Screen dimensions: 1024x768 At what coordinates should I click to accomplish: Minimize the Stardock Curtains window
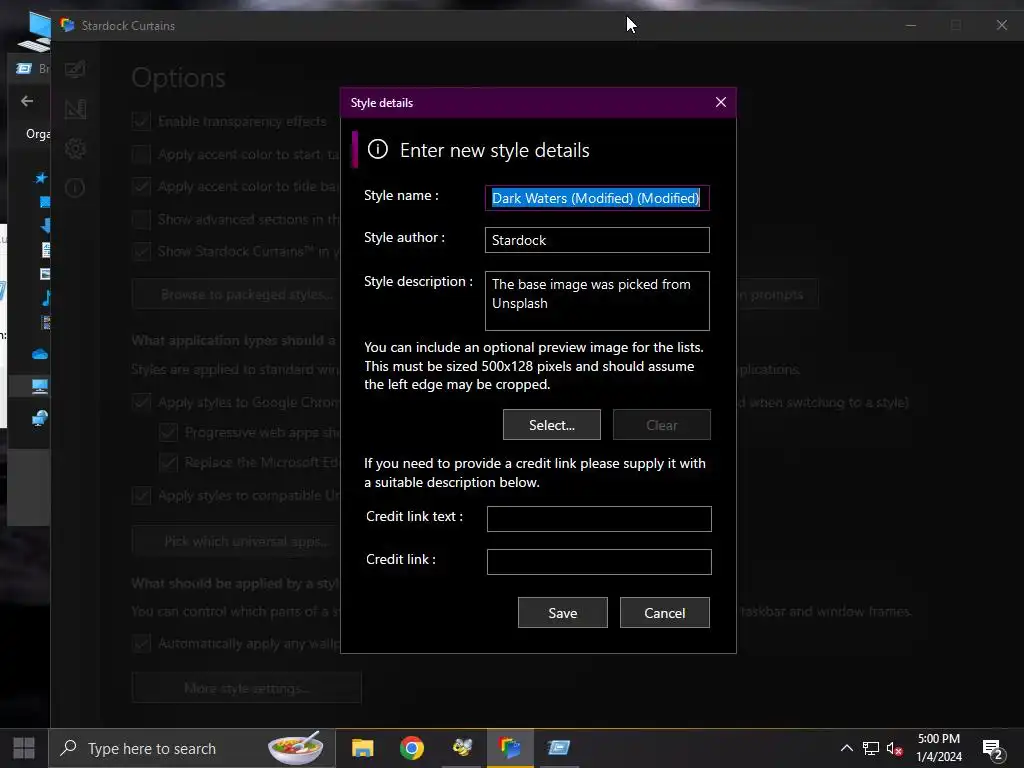(x=911, y=25)
